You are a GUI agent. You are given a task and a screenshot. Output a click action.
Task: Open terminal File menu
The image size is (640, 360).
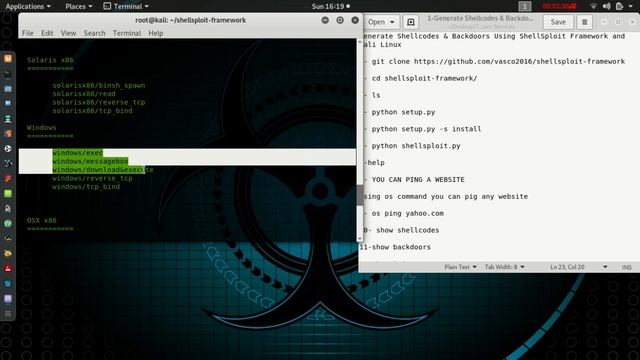pos(28,33)
